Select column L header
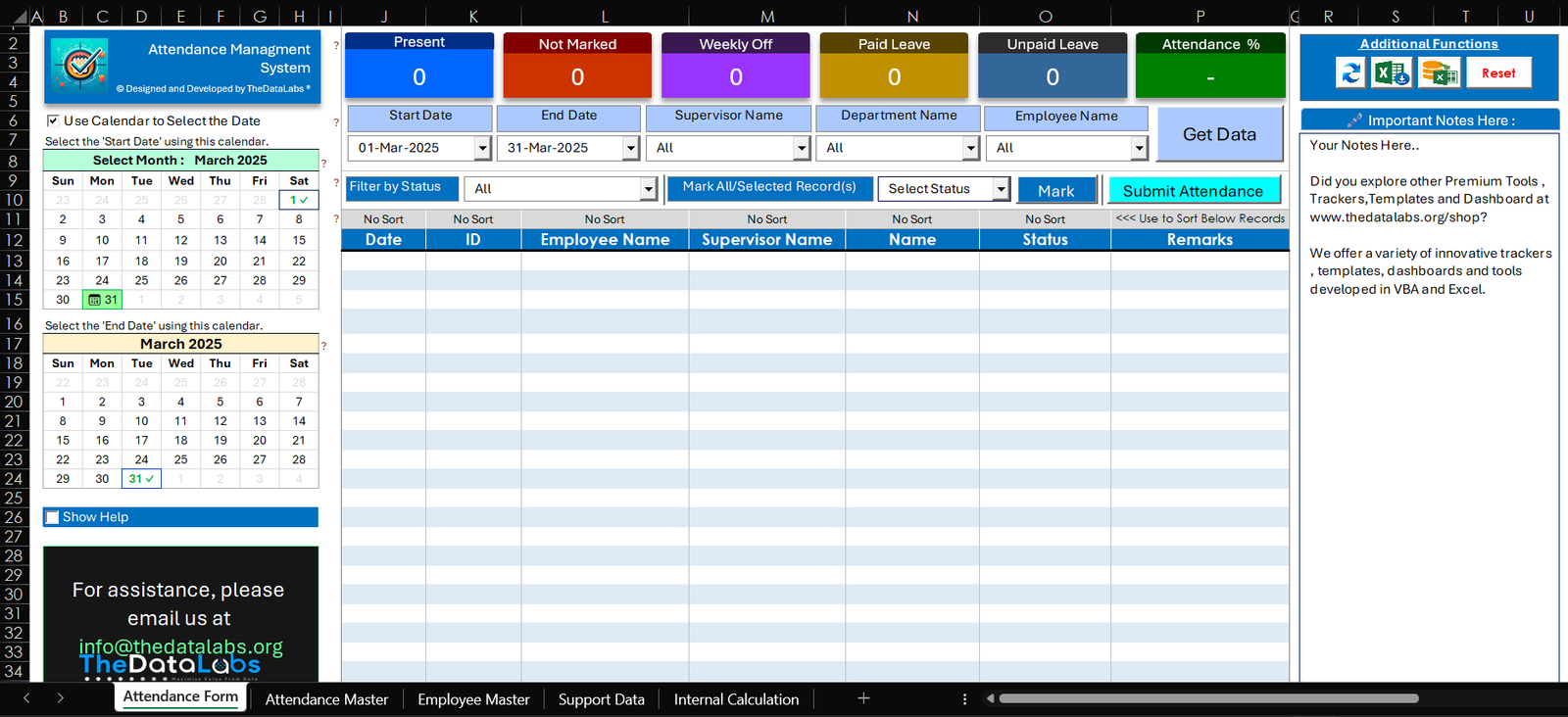 pyautogui.click(x=605, y=17)
